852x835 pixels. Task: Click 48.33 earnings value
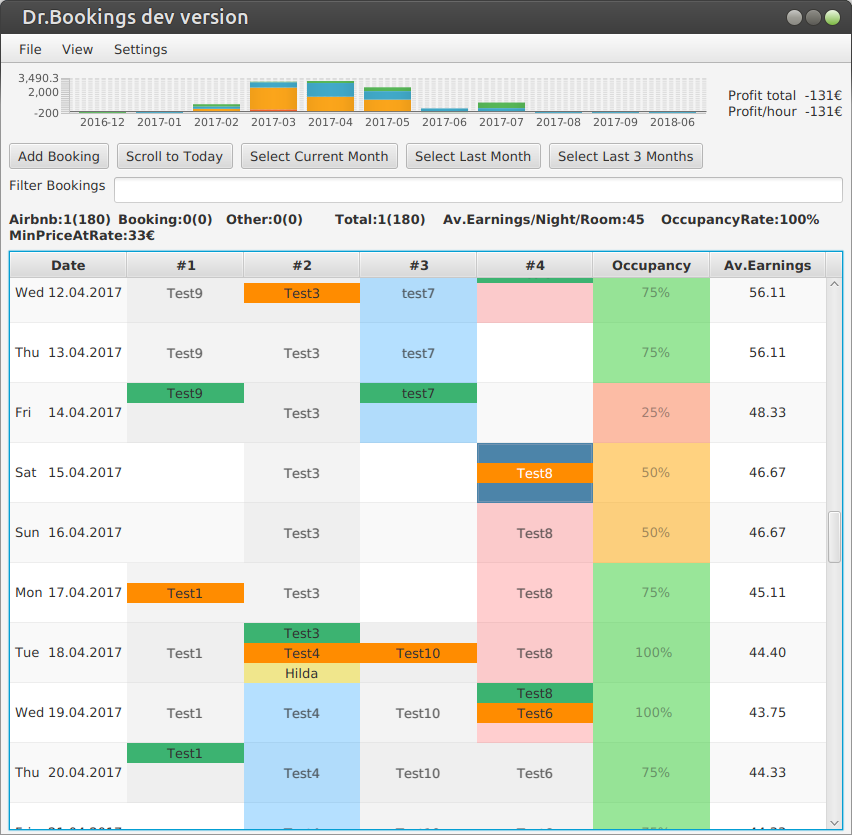[767, 412]
